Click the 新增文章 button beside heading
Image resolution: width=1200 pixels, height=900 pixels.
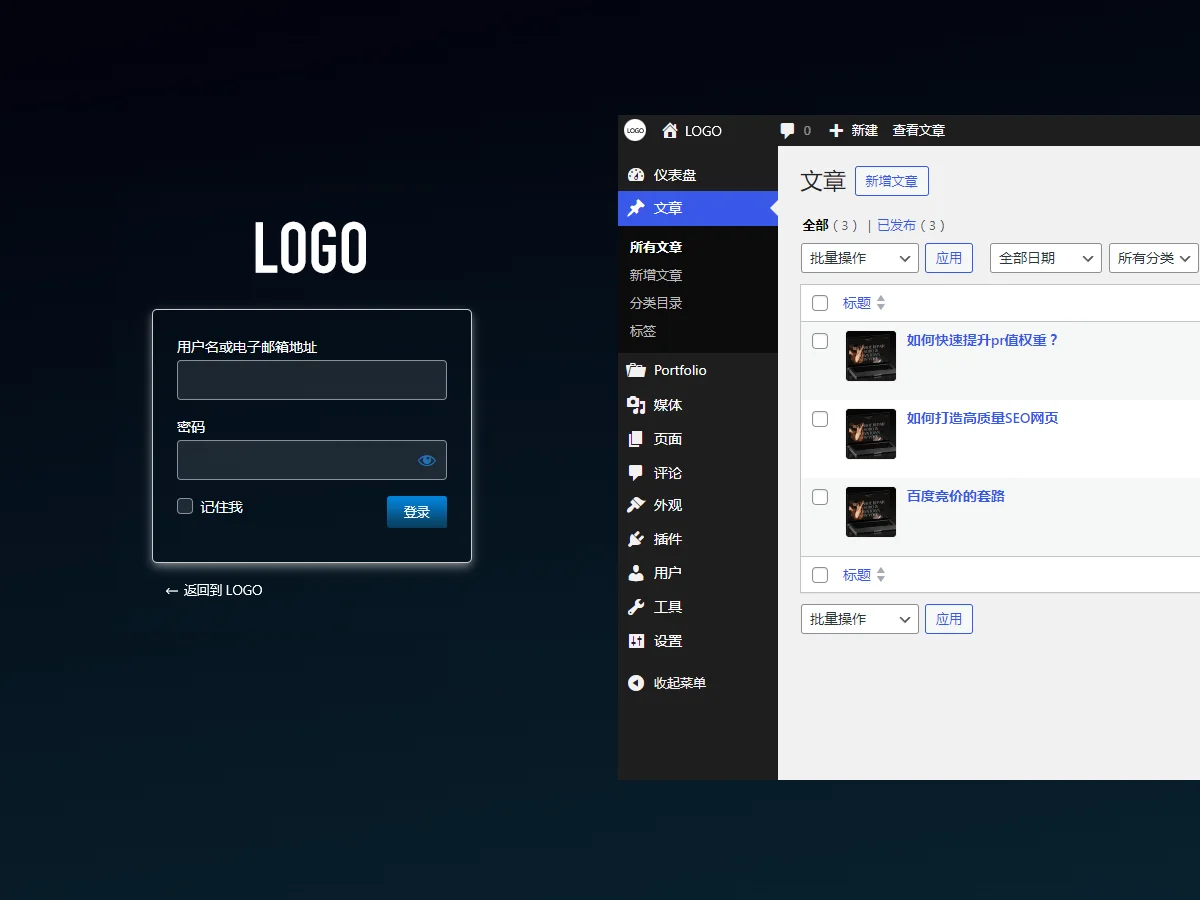point(892,181)
